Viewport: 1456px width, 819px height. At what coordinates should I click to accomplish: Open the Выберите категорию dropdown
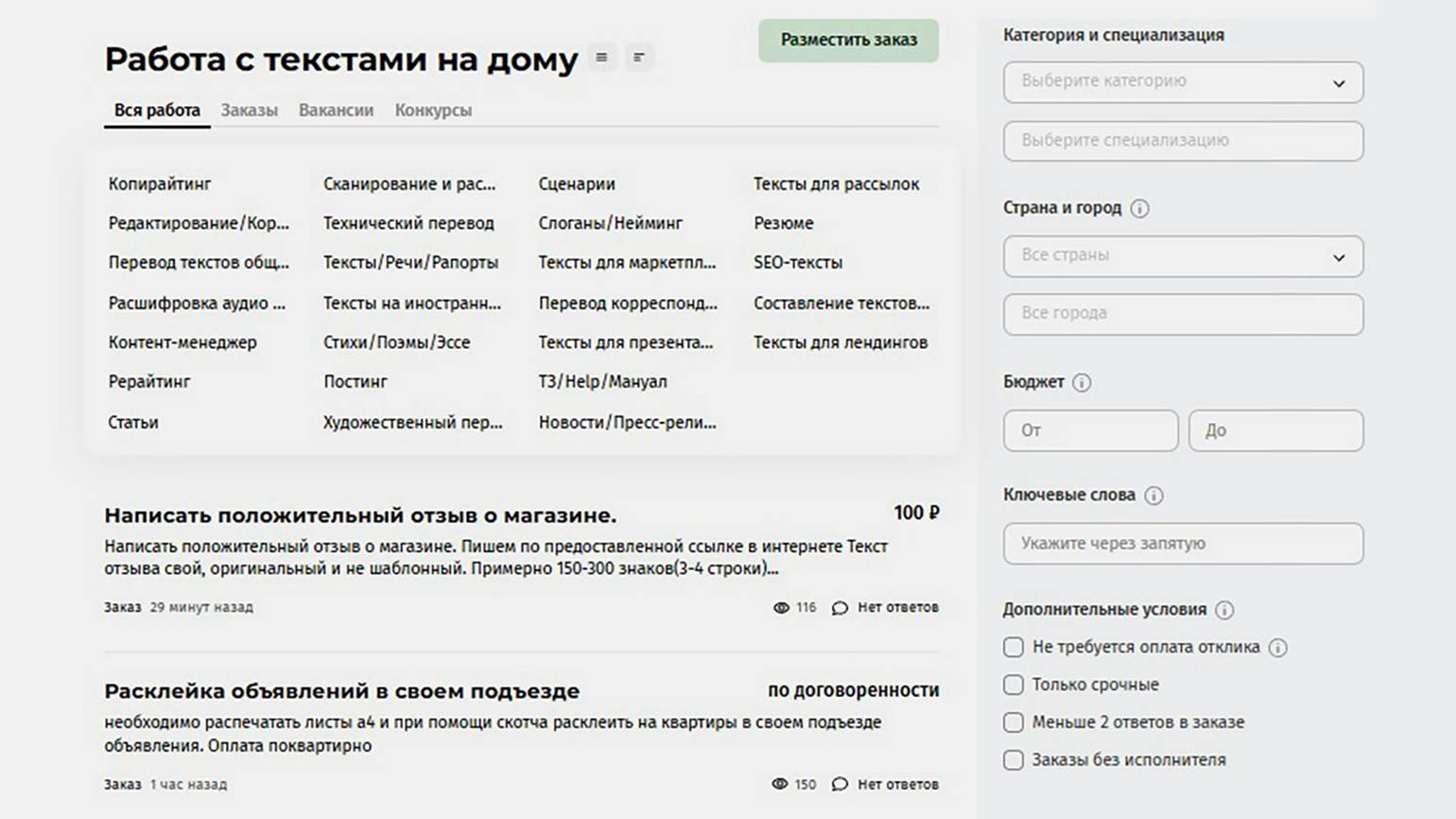[1183, 82]
